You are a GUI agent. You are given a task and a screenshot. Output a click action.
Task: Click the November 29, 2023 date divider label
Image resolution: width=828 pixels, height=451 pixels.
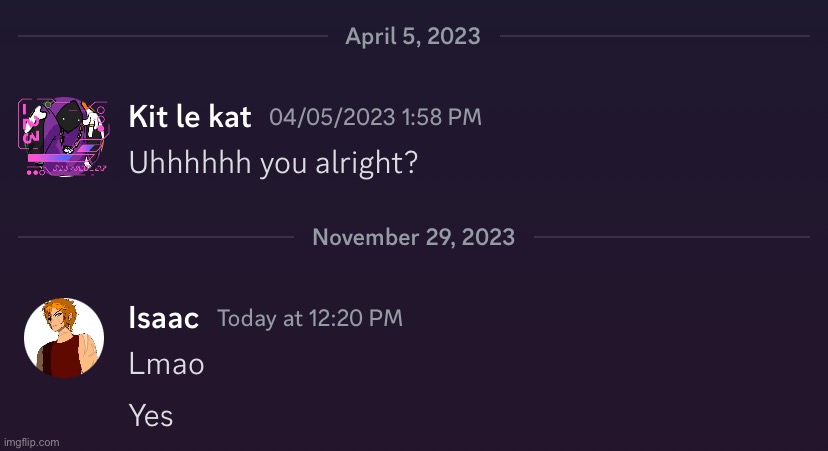[x=413, y=237]
